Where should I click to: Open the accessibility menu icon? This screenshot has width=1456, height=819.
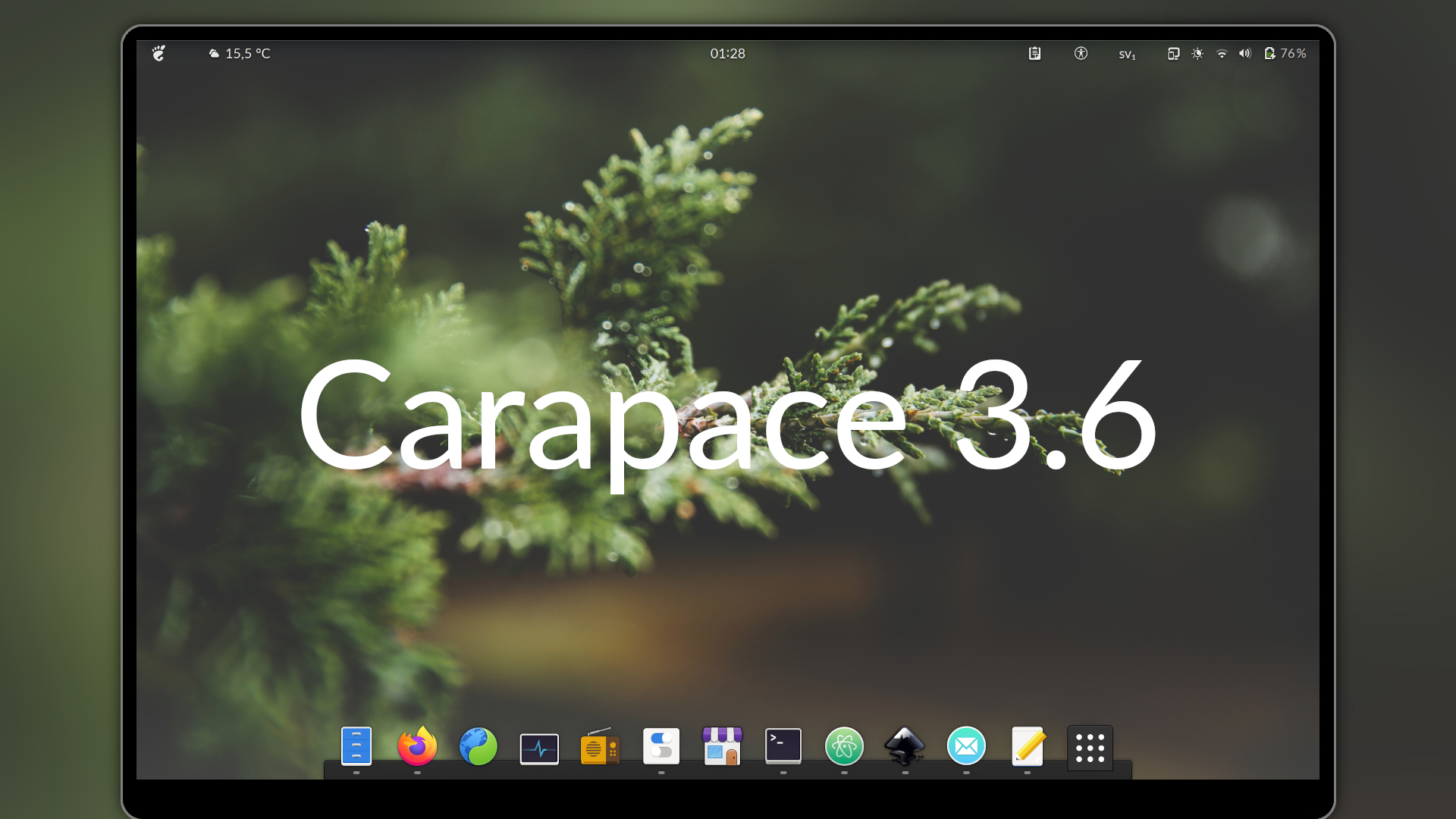coord(1081,53)
